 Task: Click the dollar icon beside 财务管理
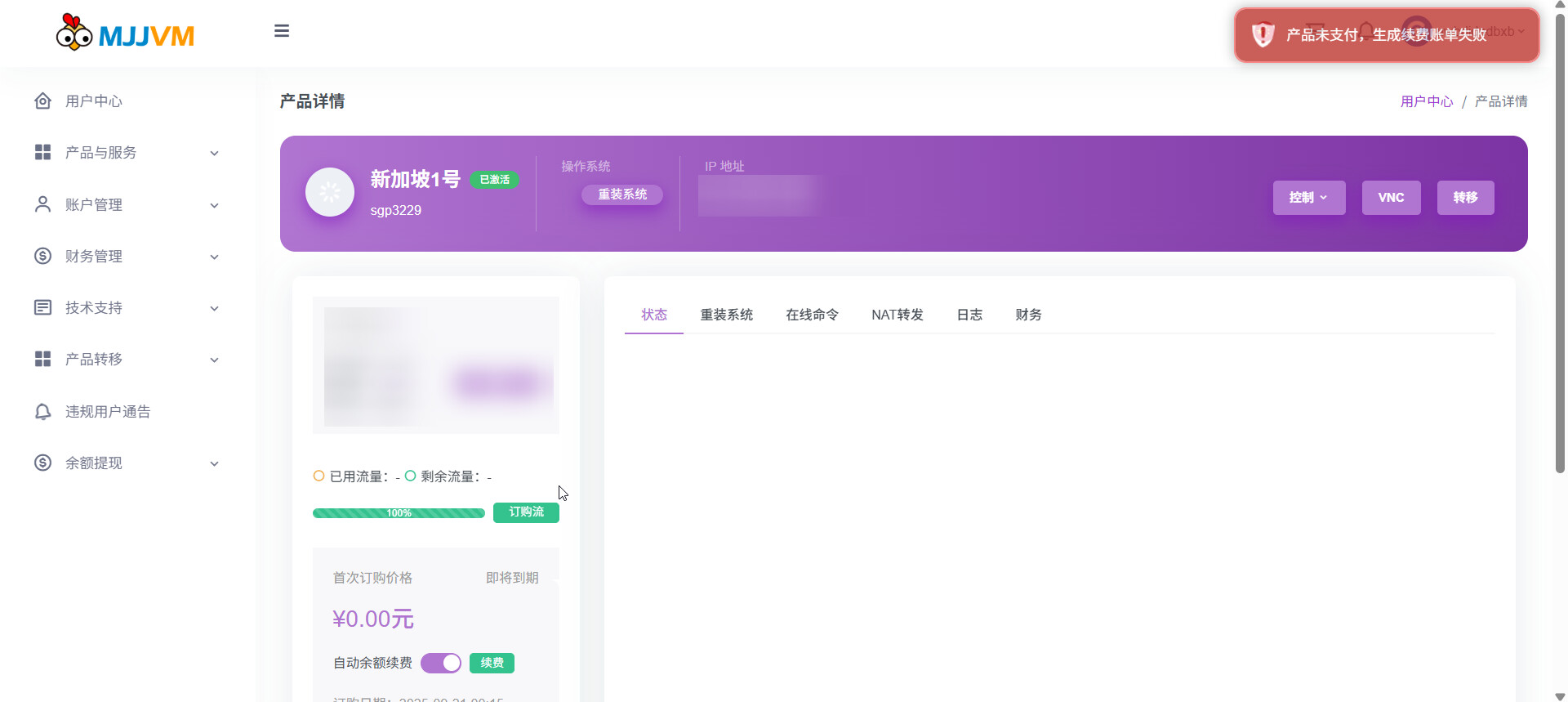(x=42, y=256)
